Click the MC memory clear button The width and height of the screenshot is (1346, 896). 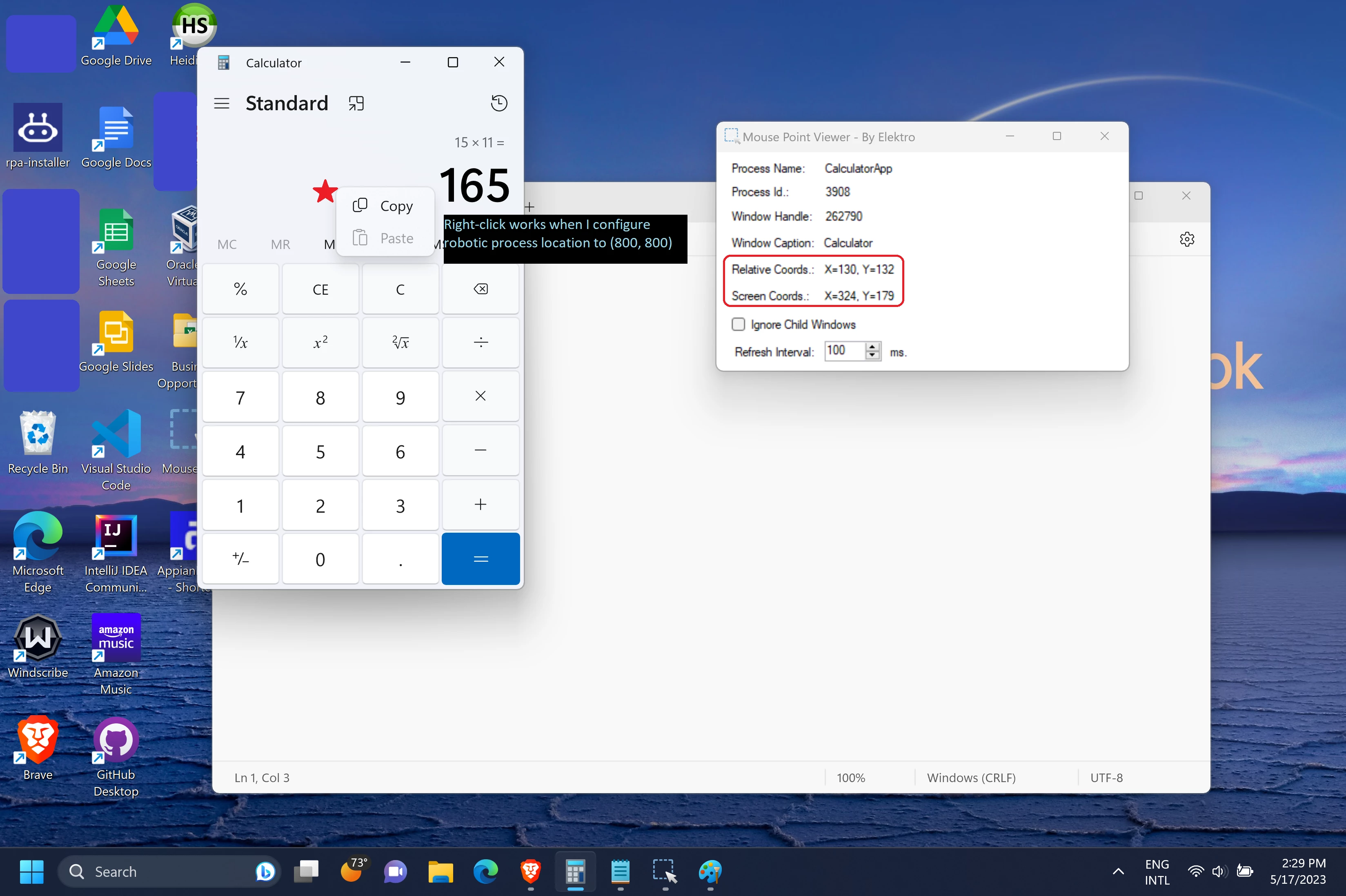point(227,245)
